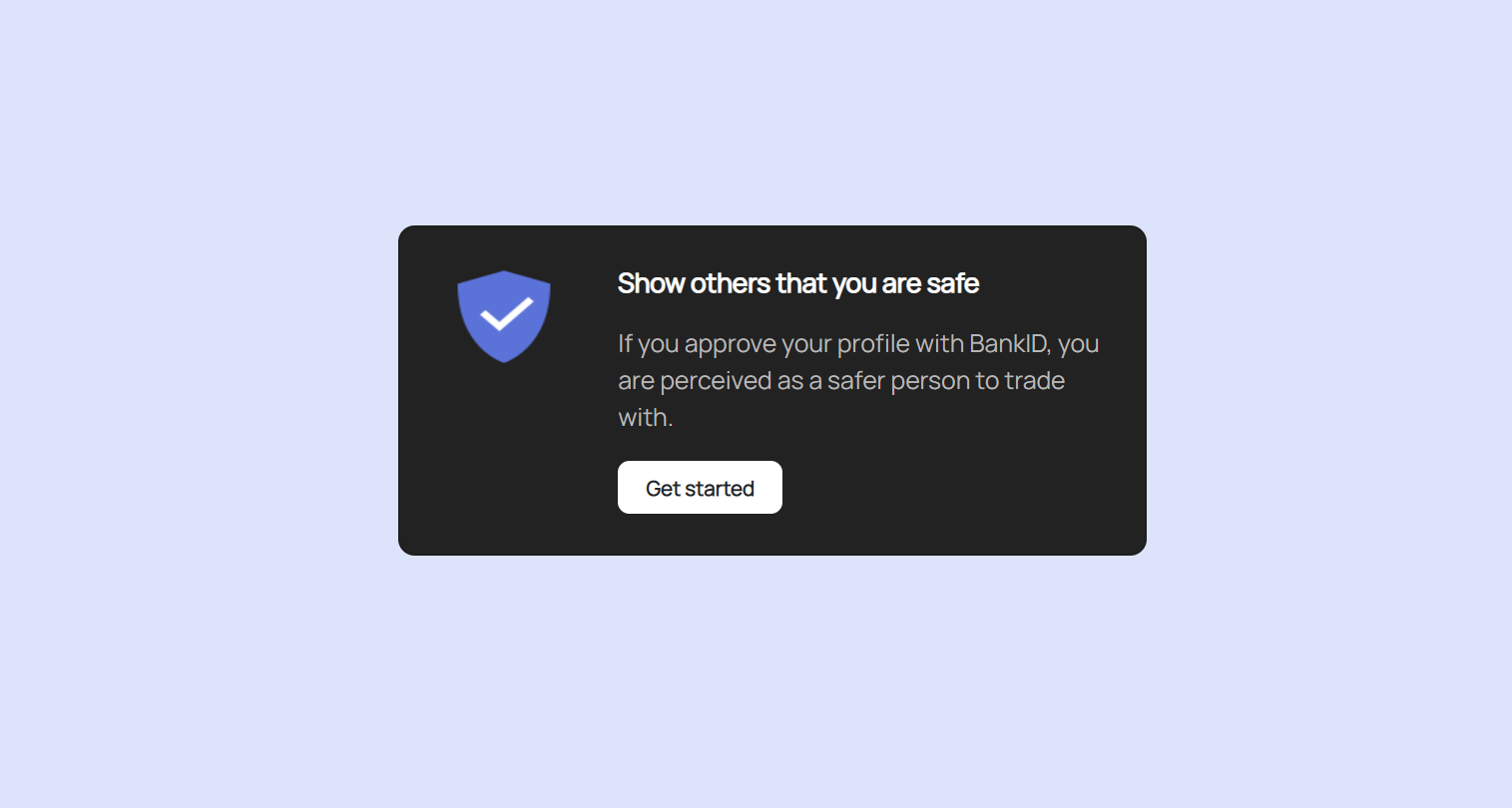This screenshot has height=808, width=1512.
Task: Click the word "Show" in the heading
Action: tap(651, 284)
